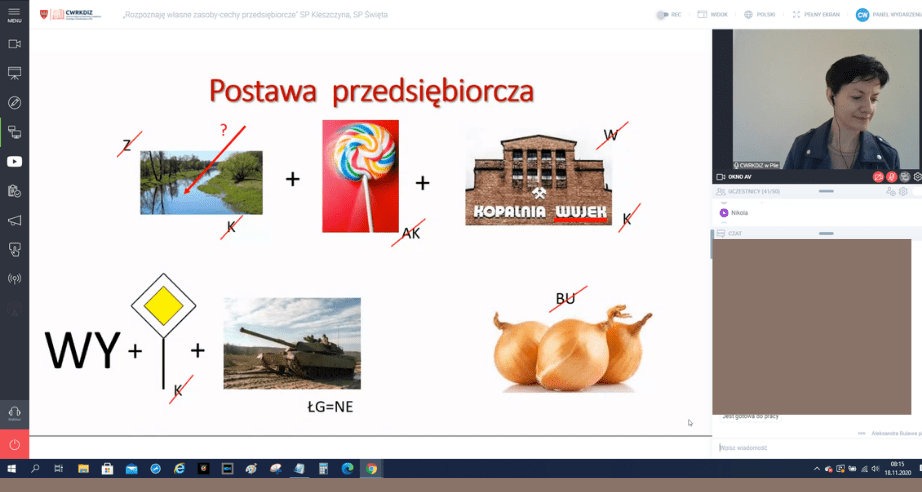Open the headset support icon
The image size is (922, 492).
pos(14,412)
